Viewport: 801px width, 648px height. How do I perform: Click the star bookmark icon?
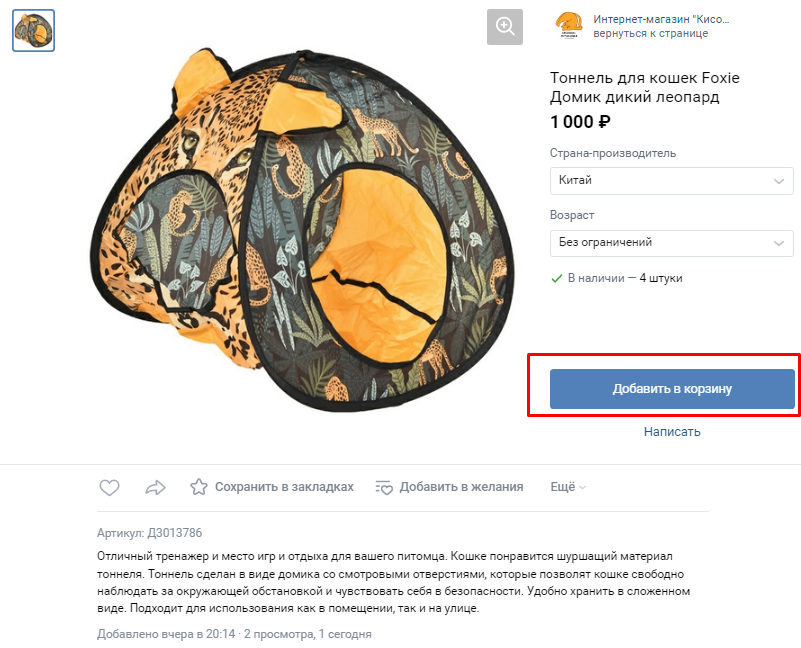click(199, 488)
